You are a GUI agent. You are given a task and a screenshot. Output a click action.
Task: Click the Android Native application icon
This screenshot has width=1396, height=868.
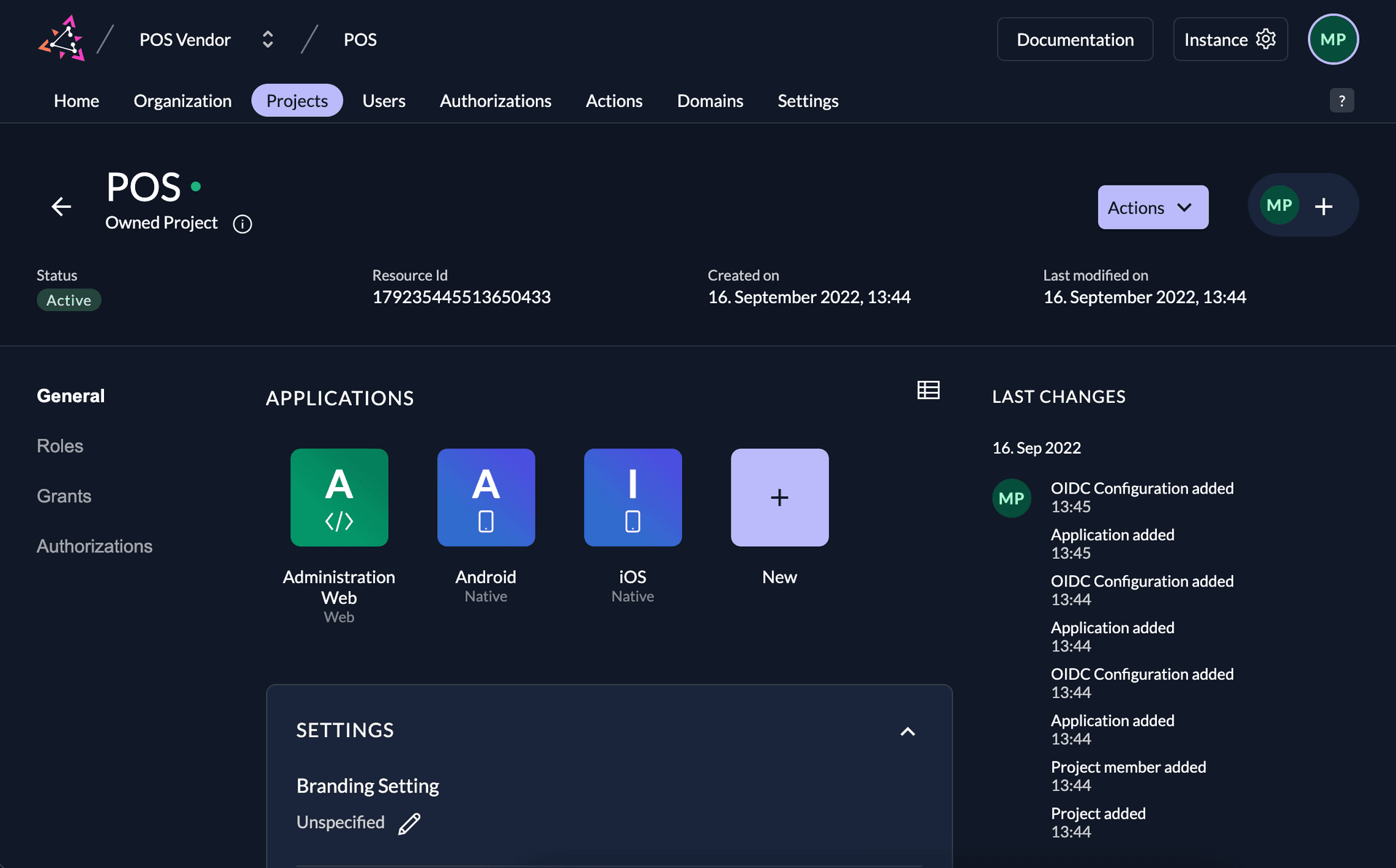point(486,497)
